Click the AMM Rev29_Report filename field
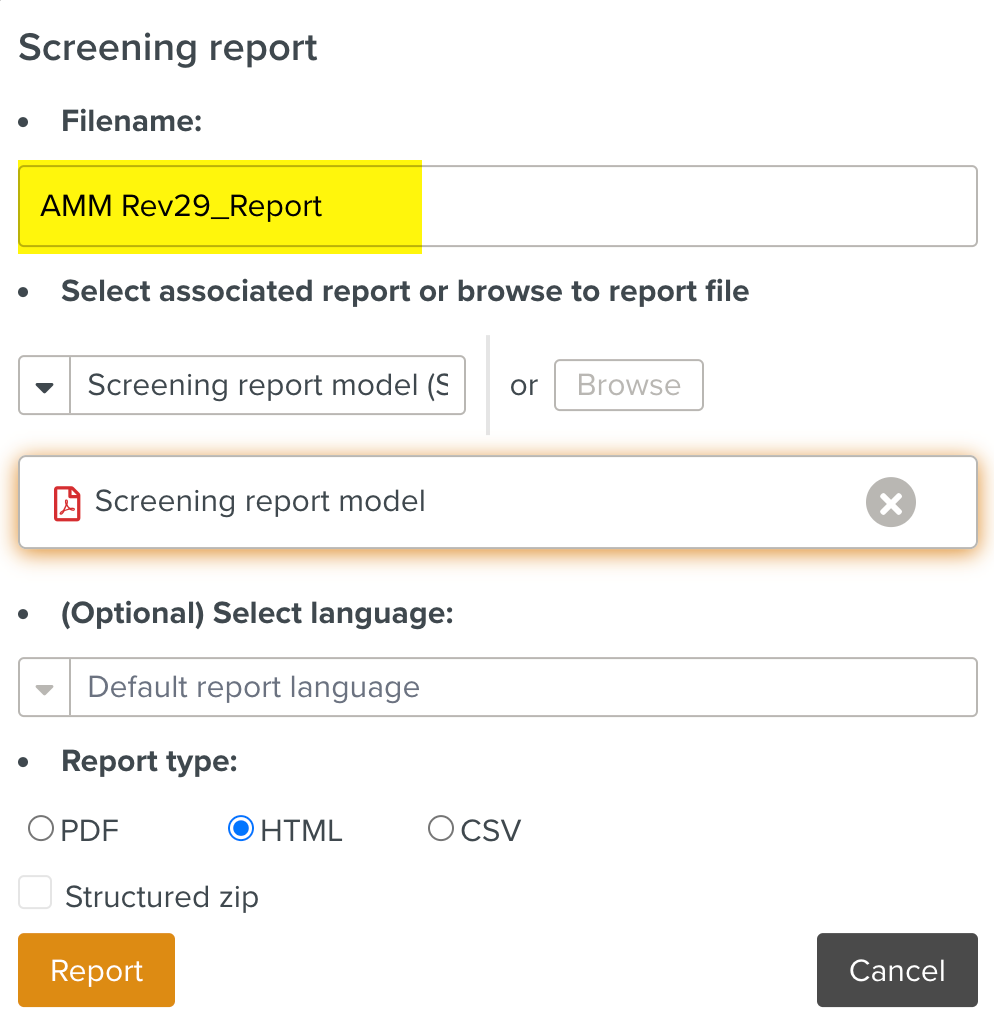 coord(497,206)
